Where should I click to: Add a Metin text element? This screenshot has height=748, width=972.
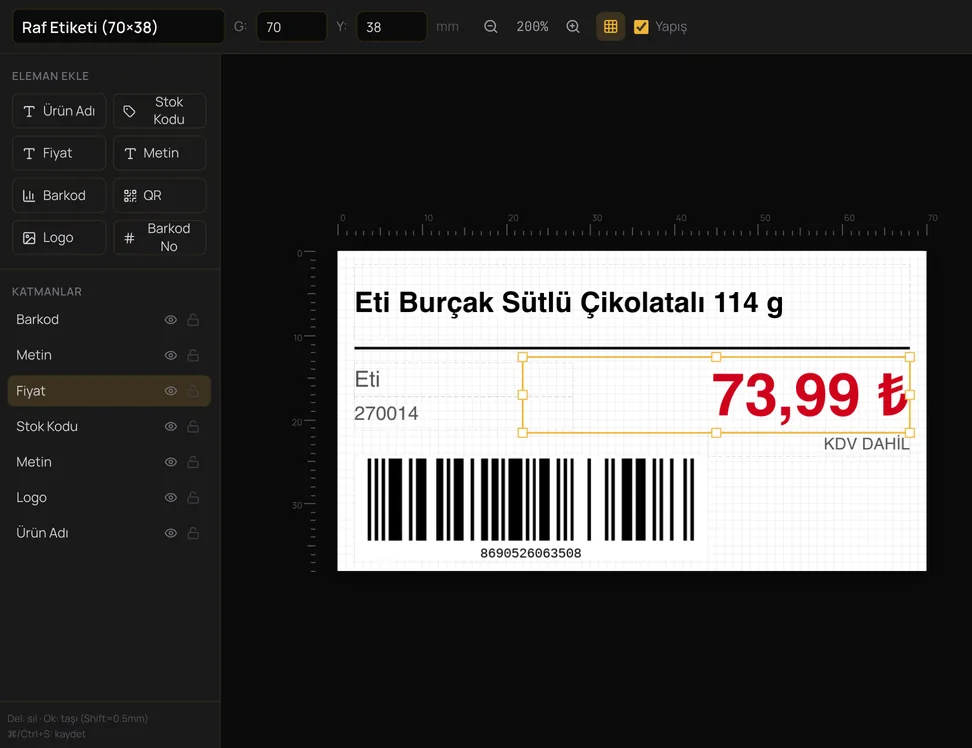(x=159, y=153)
